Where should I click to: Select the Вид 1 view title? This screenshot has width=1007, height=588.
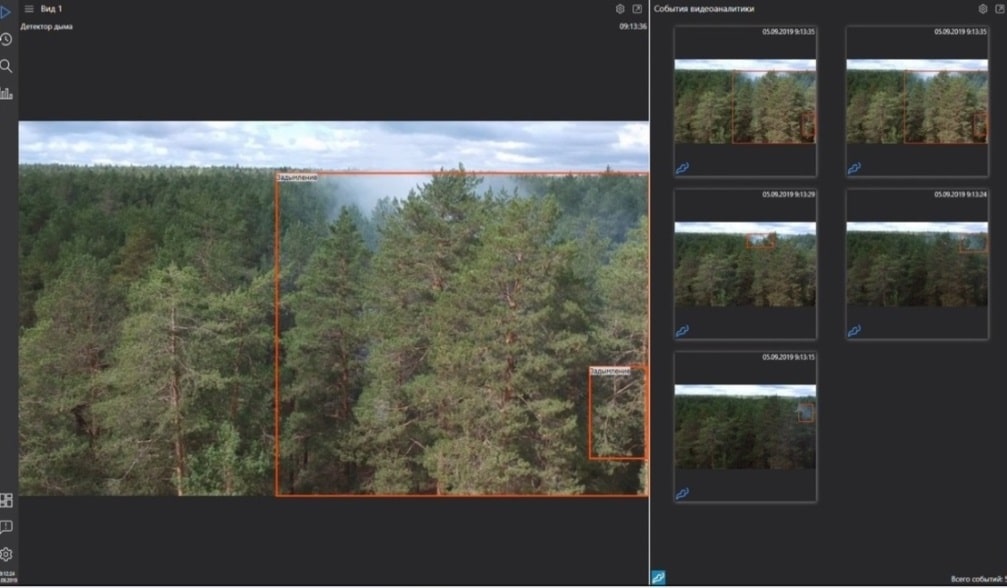coord(52,9)
